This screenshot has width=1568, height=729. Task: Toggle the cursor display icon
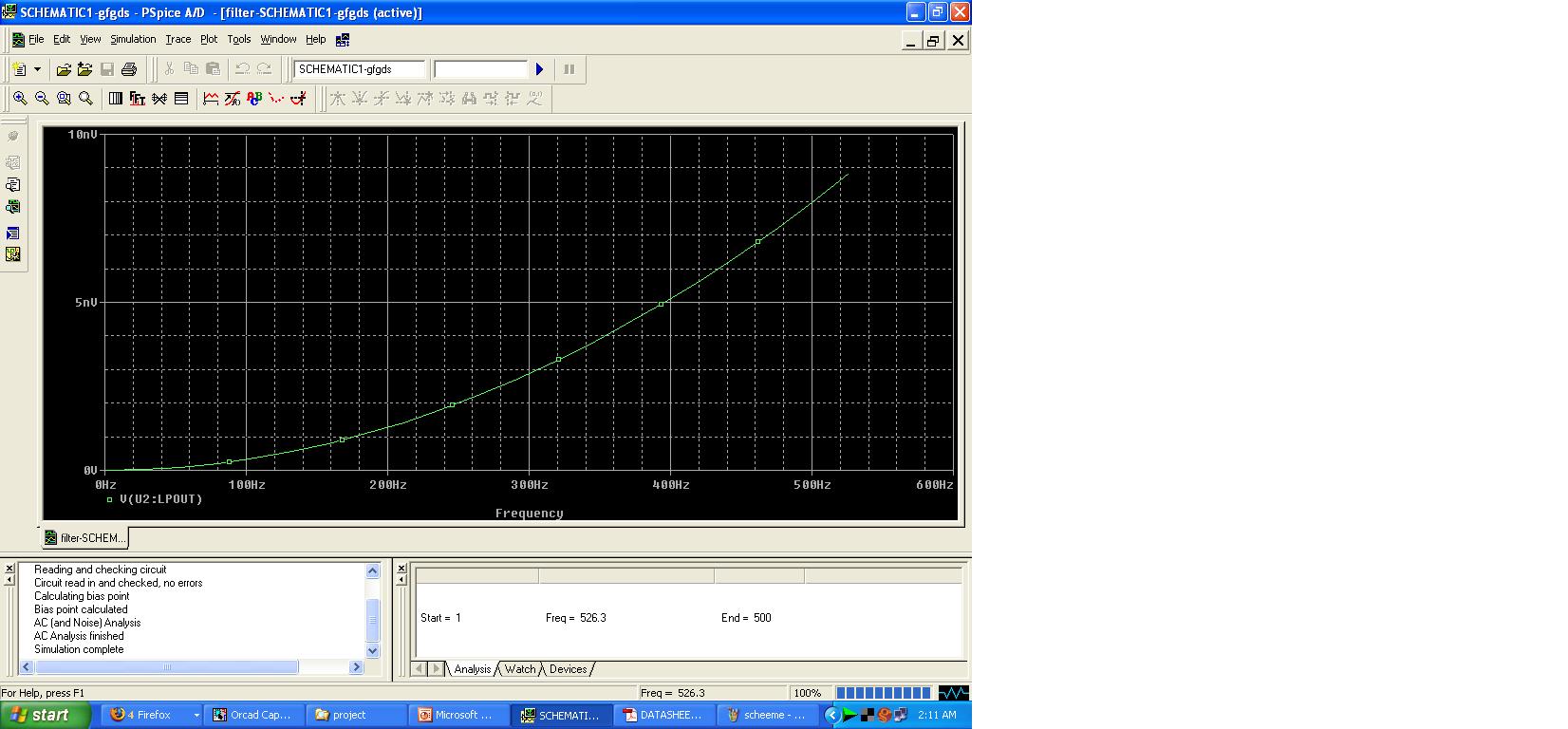[298, 98]
